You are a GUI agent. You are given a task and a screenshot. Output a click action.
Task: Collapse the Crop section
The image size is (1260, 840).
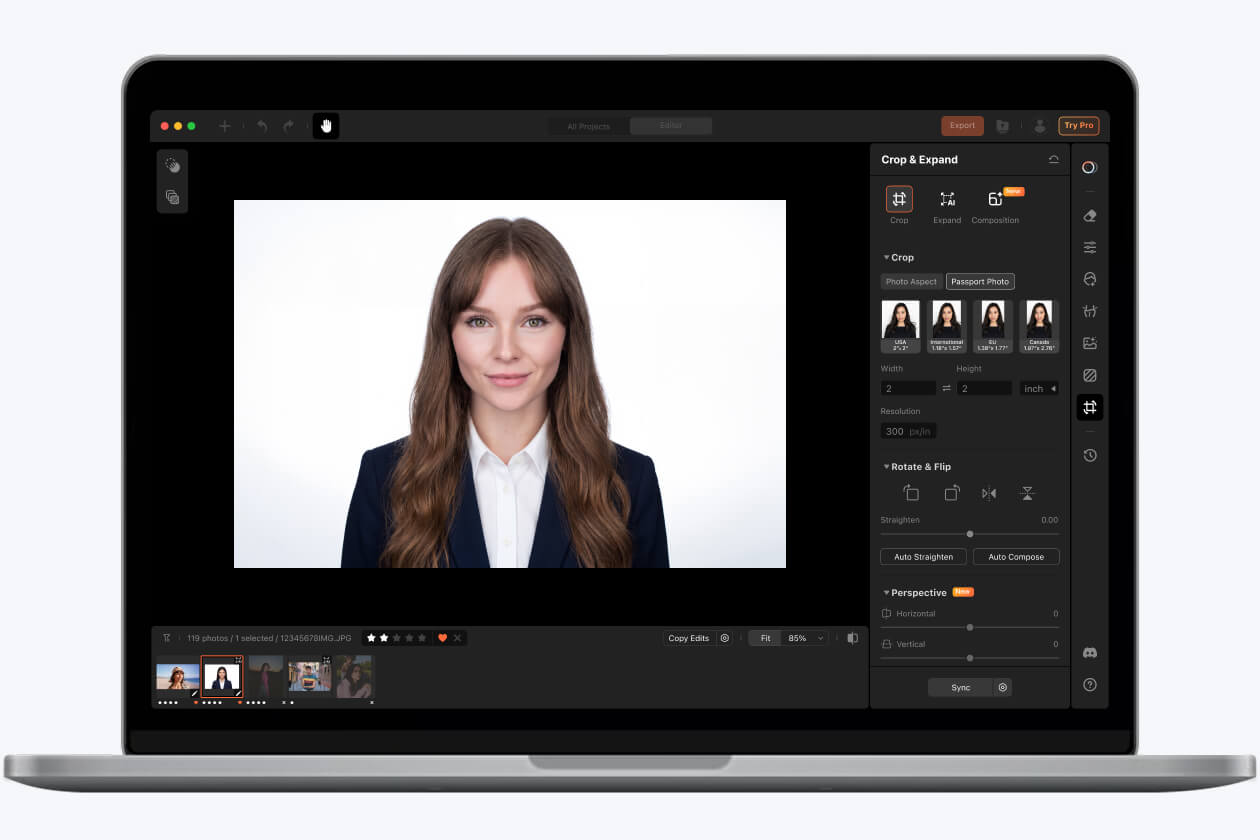(x=886, y=258)
